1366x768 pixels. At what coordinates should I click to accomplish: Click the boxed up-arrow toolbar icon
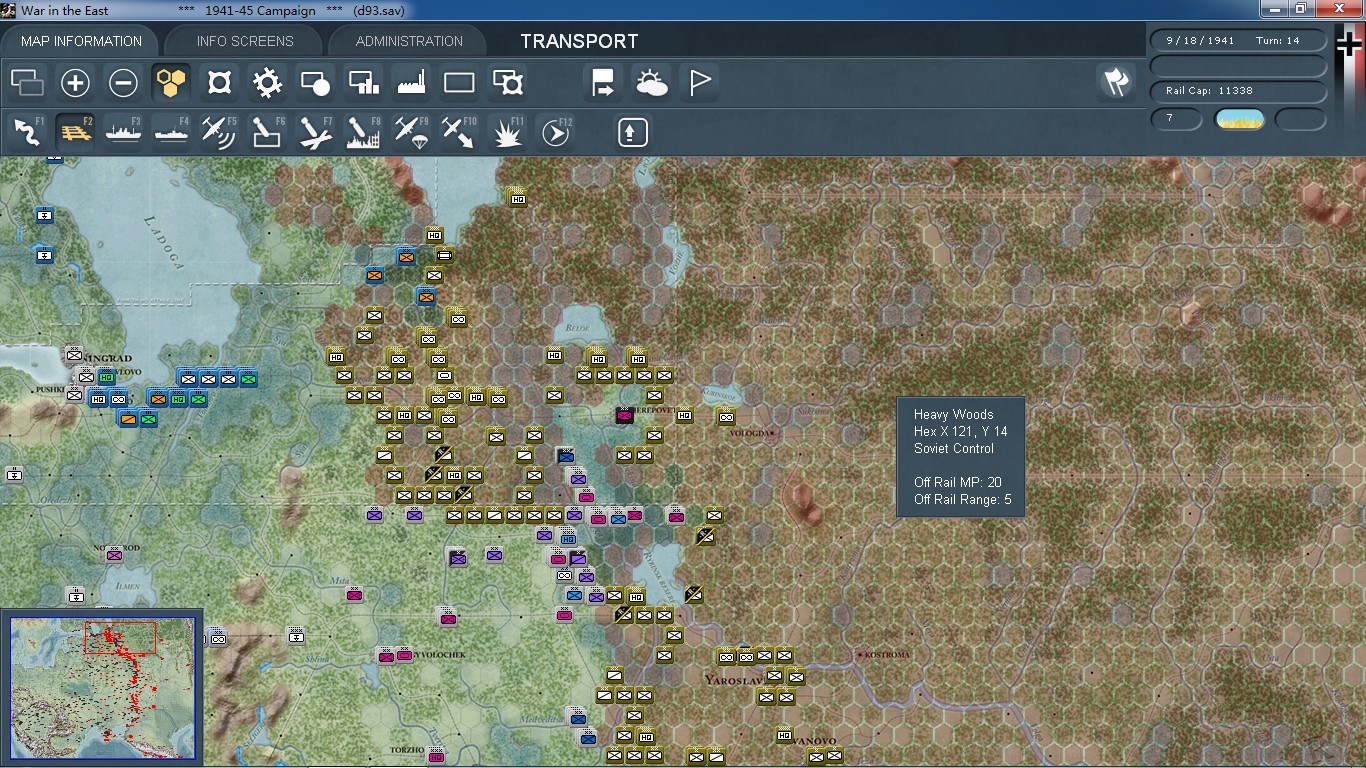[x=632, y=132]
